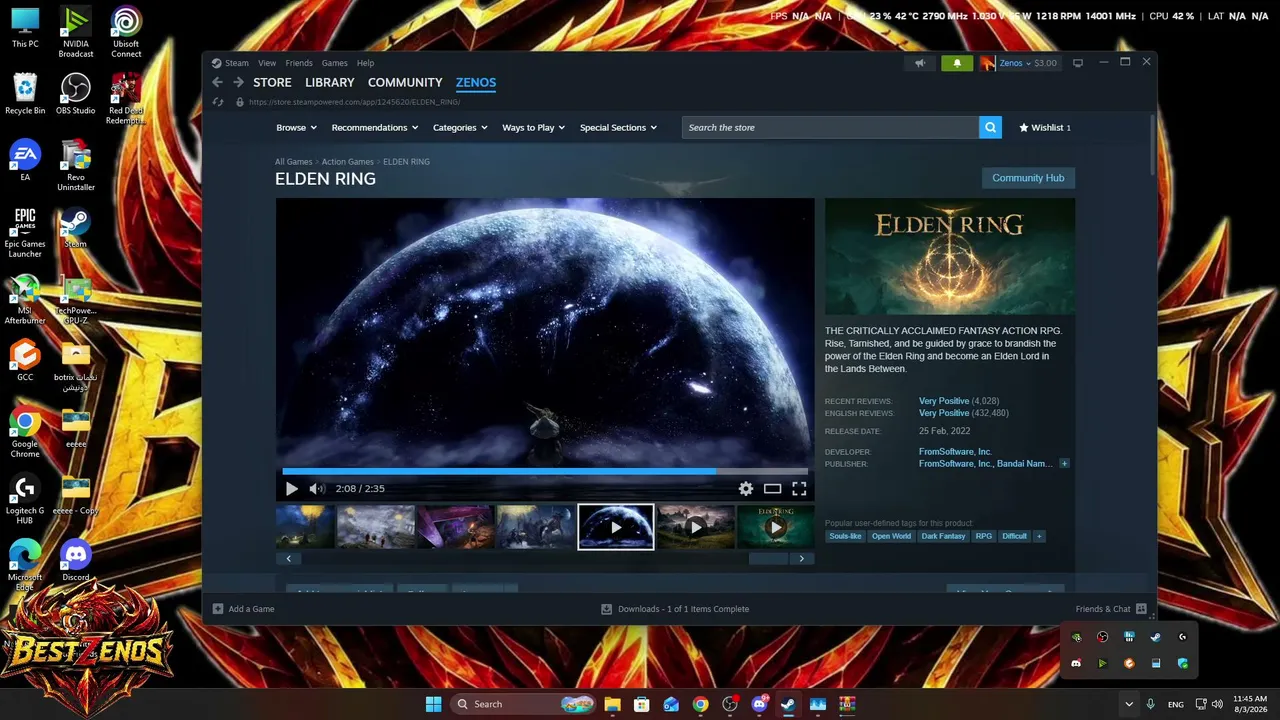
Task: Open the Wishlist
Action: pyautogui.click(x=1044, y=128)
